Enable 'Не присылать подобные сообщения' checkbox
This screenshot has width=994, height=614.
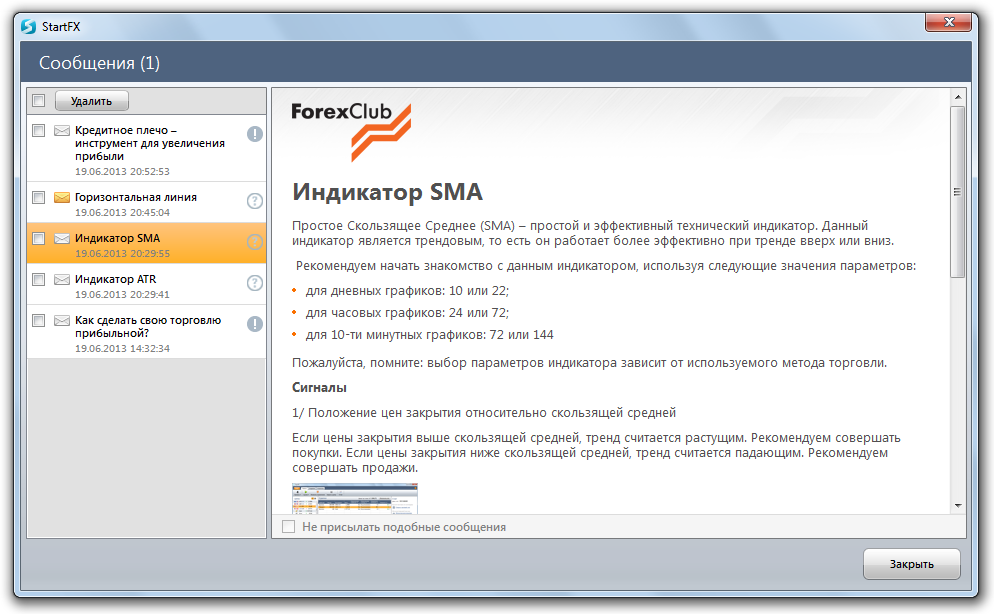[288, 527]
